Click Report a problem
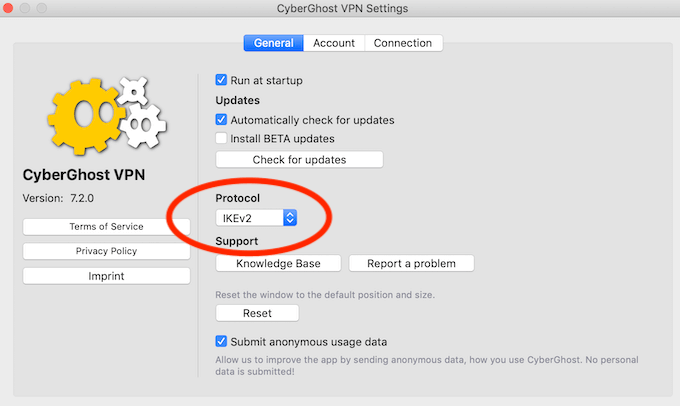Viewport: 680px width, 406px height. (x=411, y=264)
